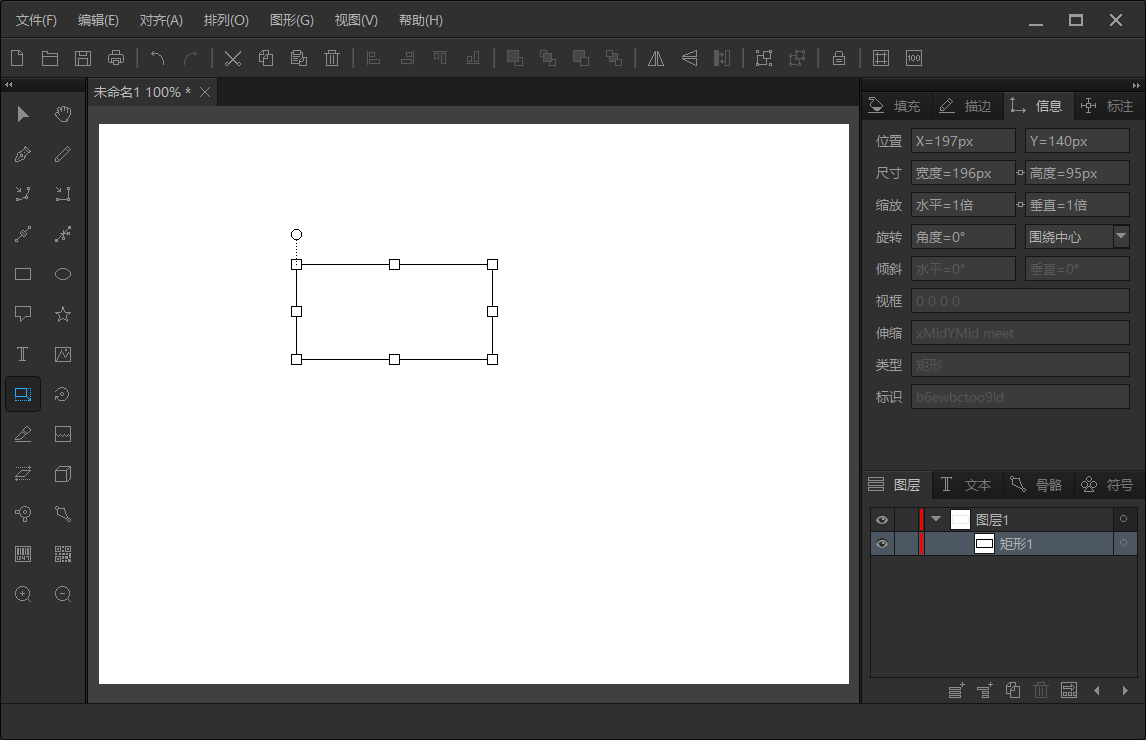Open the 图形(G) menu
1146x740 pixels.
coord(291,20)
